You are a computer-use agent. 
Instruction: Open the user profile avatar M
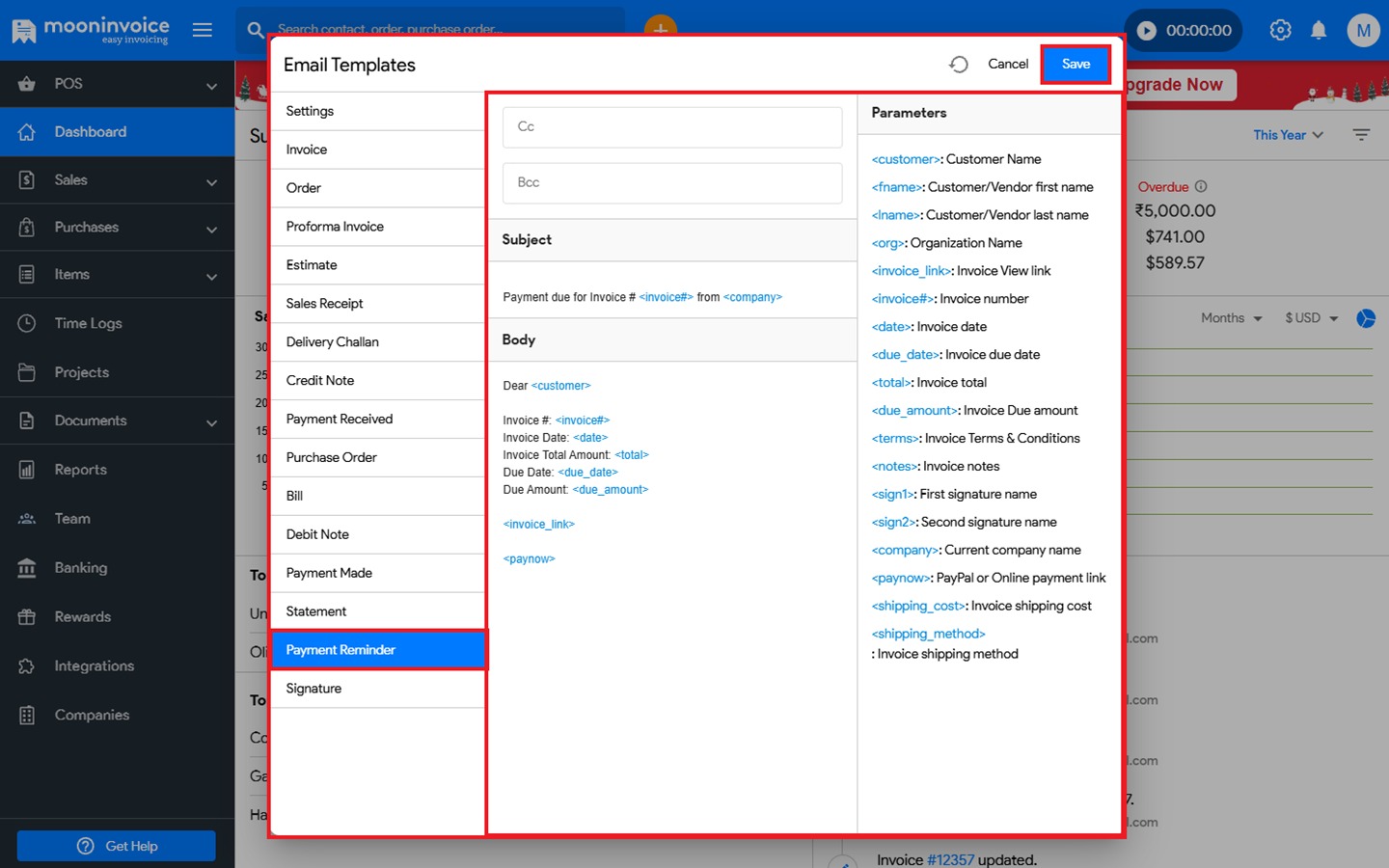(1363, 30)
